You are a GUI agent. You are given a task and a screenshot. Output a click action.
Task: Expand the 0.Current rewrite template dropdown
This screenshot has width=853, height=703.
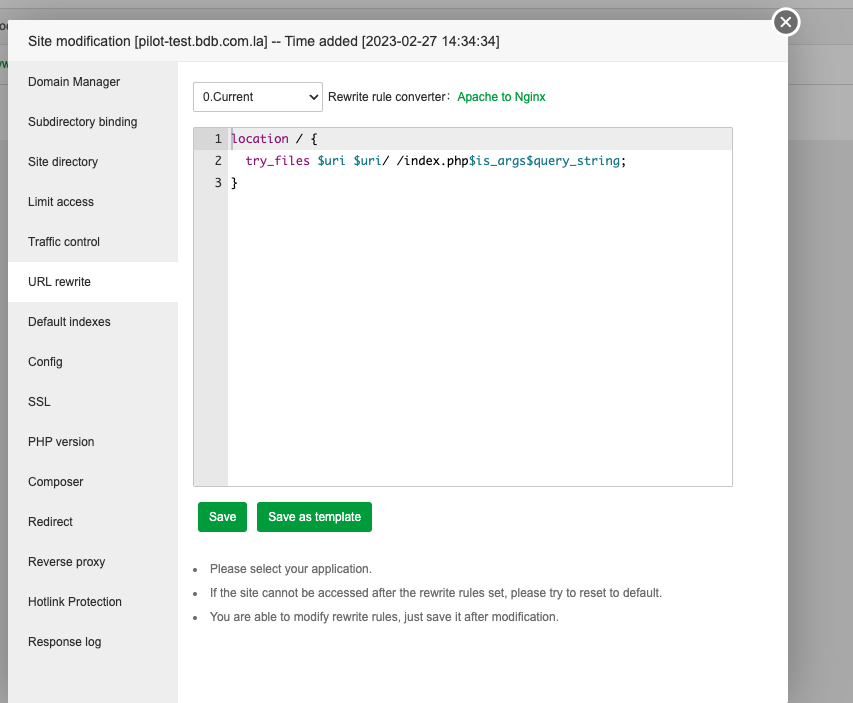tap(257, 97)
